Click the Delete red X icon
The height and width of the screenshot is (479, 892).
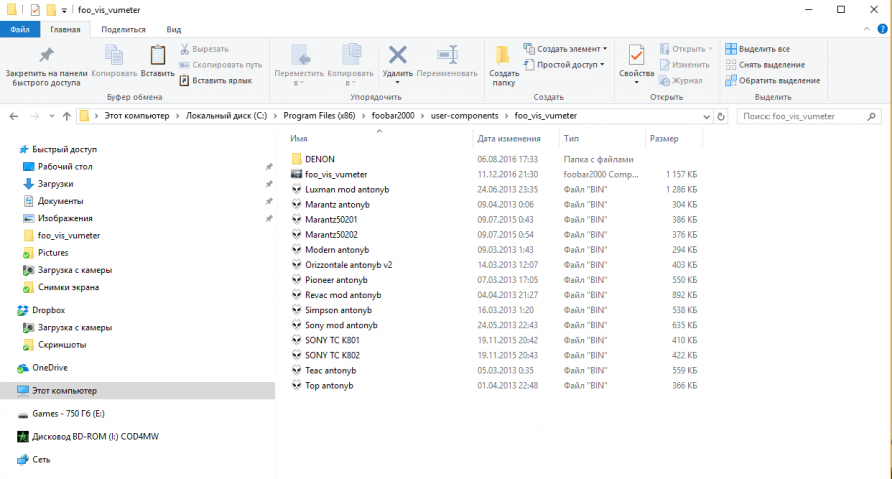click(x=397, y=55)
